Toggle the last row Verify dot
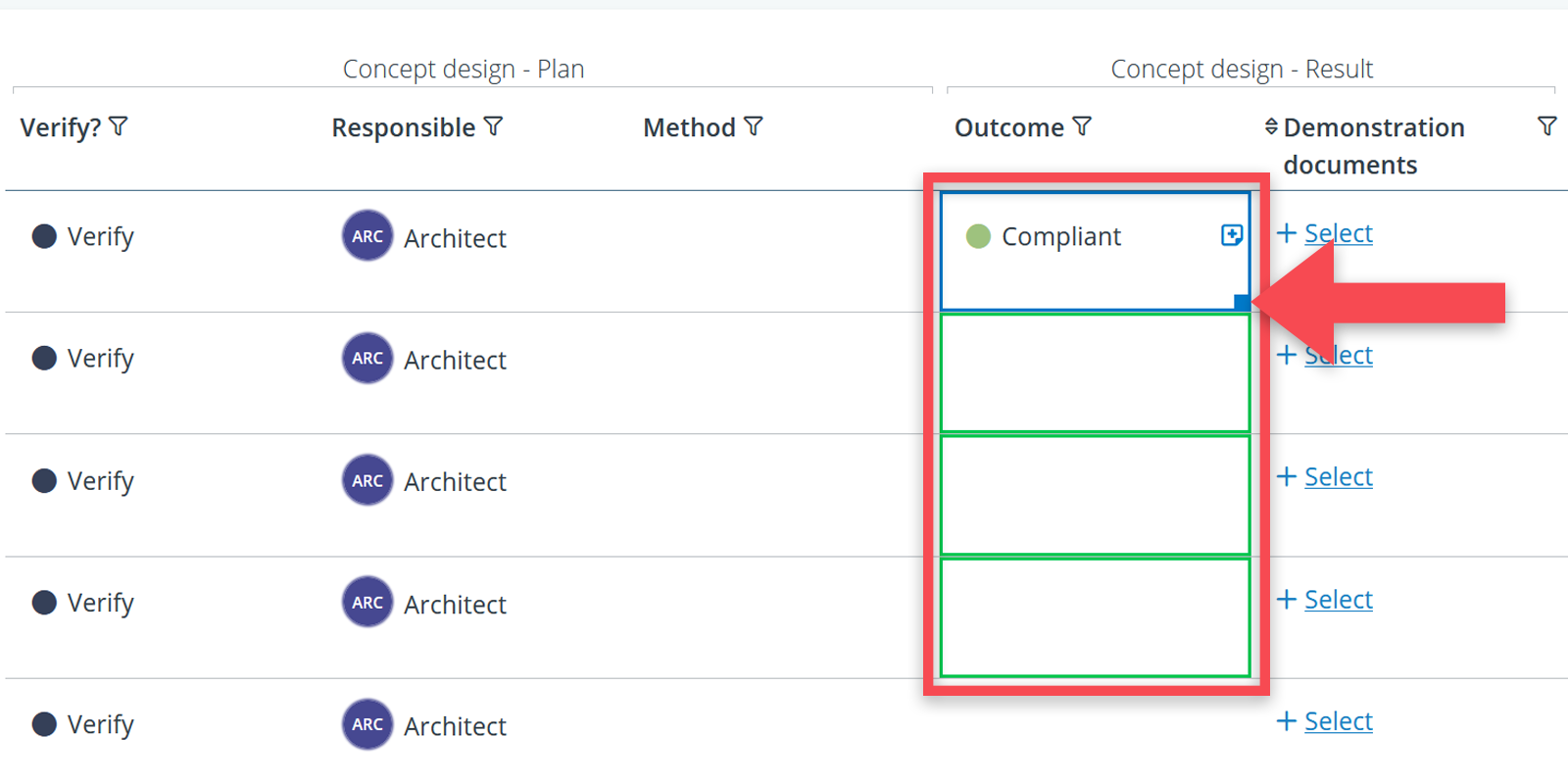This screenshot has width=1568, height=784. click(44, 724)
